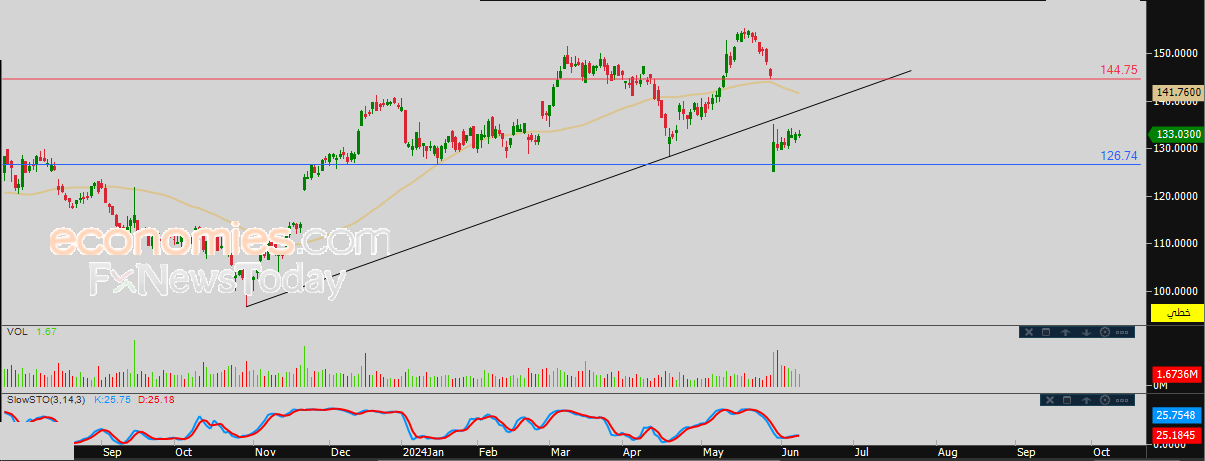Open VOL pane more options dots

(1122, 332)
